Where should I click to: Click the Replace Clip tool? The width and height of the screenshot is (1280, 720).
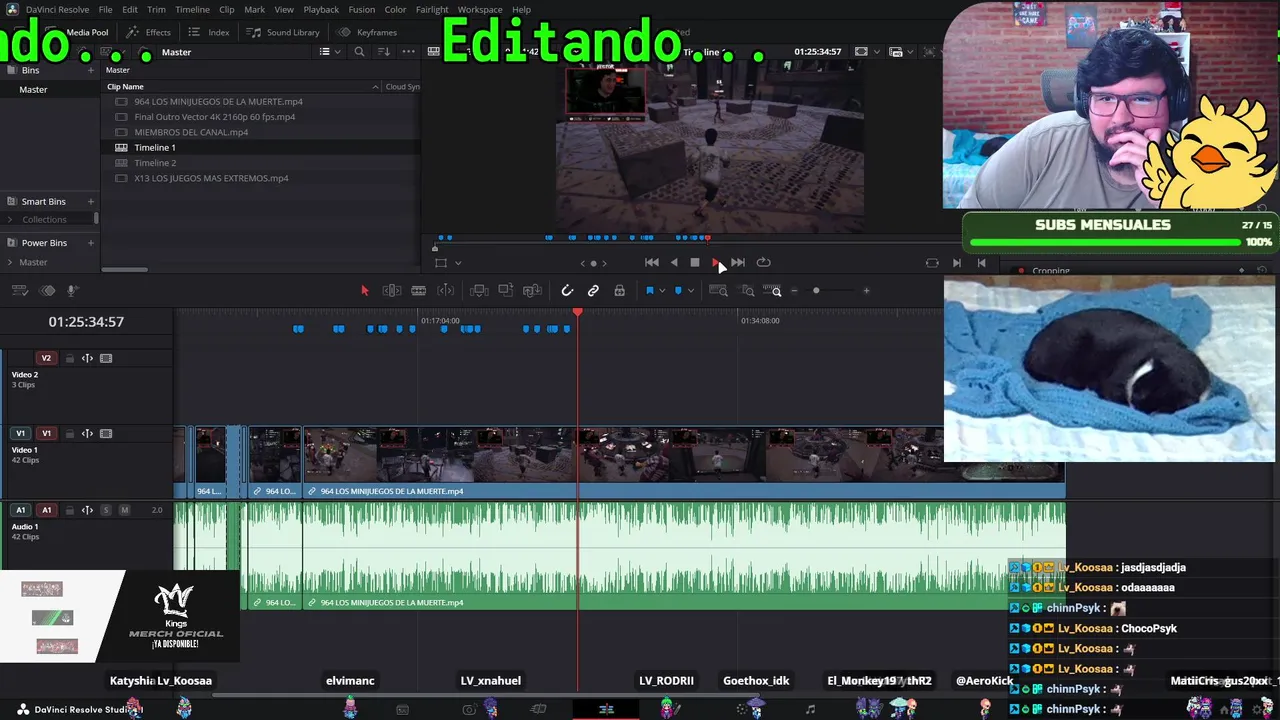(x=533, y=291)
